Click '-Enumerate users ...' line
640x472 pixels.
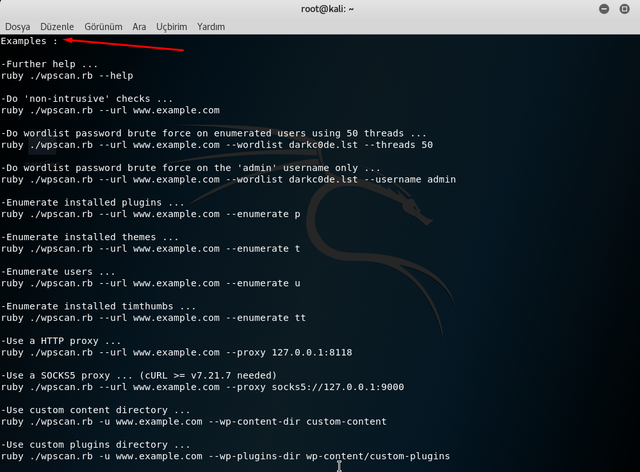(58, 272)
